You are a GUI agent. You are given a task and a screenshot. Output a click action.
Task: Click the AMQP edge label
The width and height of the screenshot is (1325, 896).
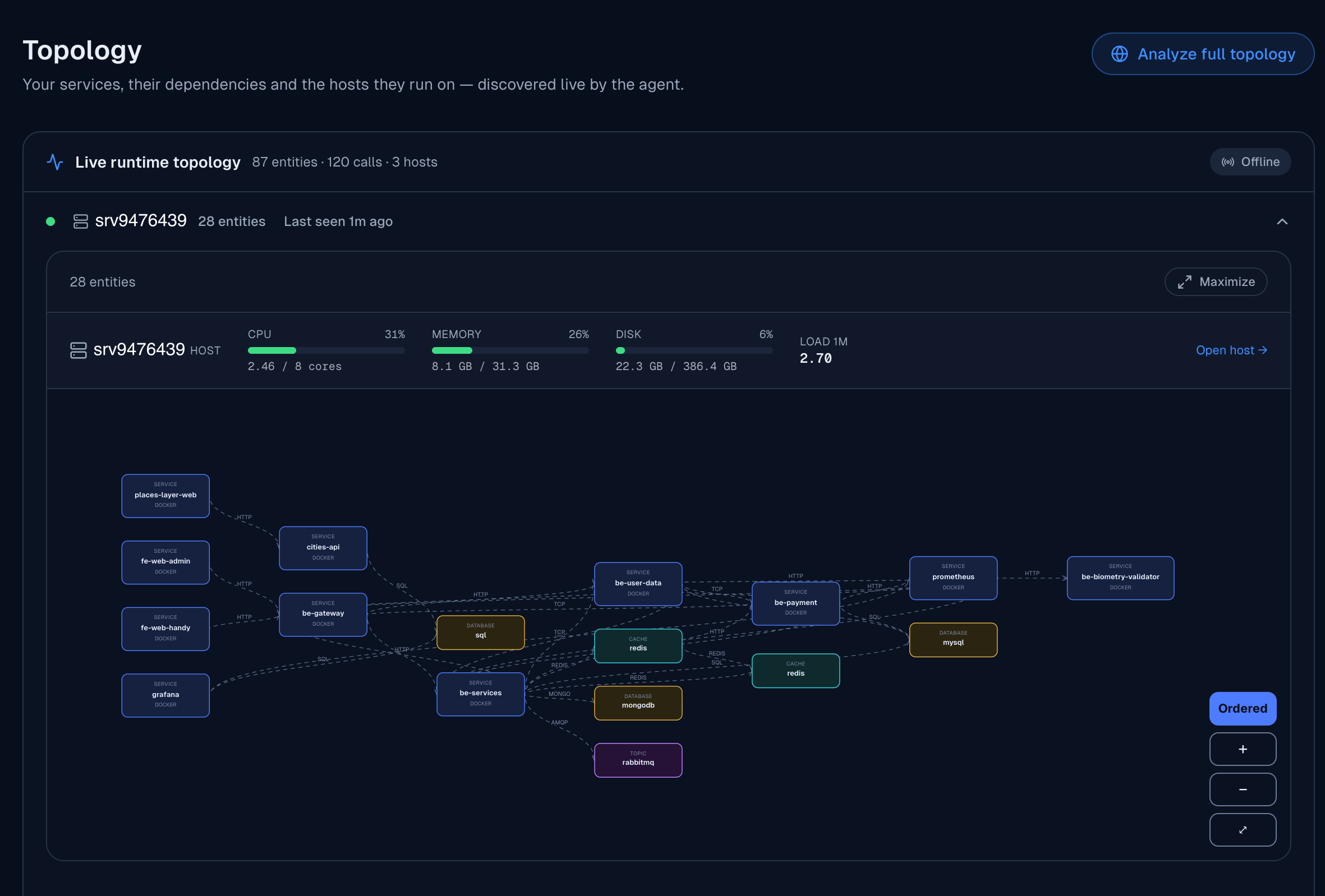pyautogui.click(x=559, y=722)
